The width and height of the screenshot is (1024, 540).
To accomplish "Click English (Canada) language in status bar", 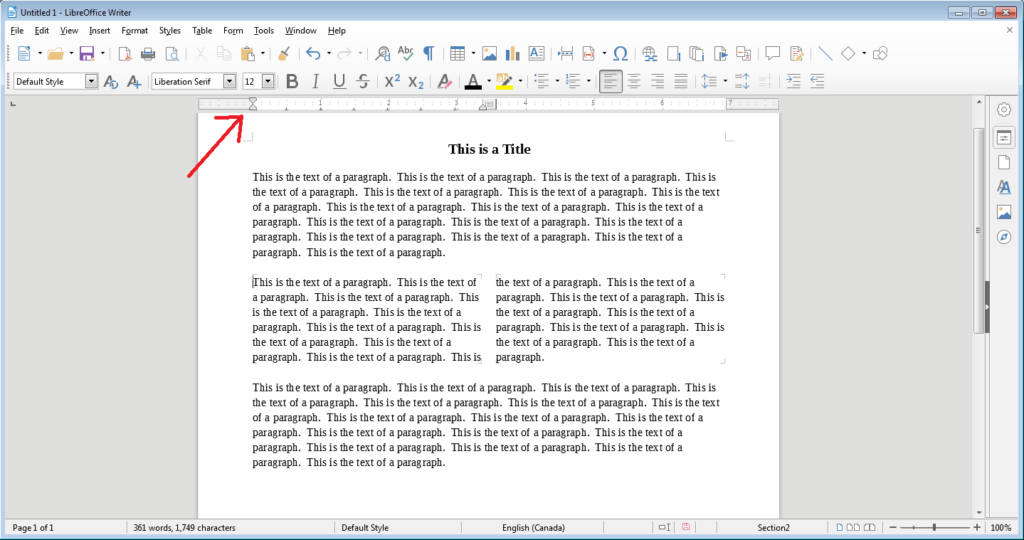I will pos(533,527).
